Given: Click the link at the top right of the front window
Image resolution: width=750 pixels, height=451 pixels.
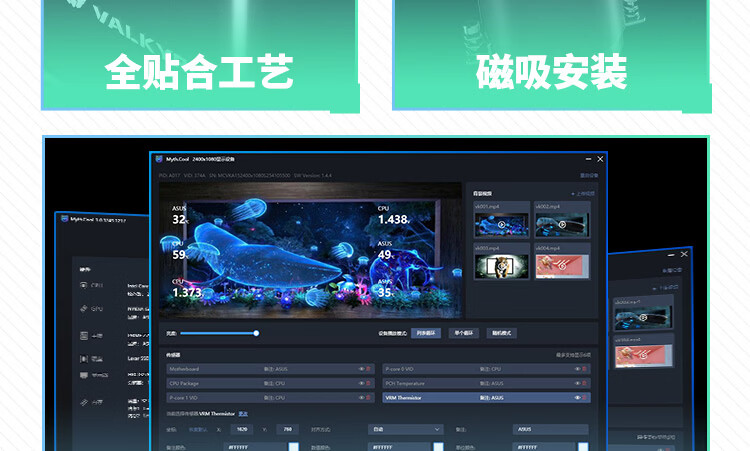Looking at the screenshot, I should (589, 176).
